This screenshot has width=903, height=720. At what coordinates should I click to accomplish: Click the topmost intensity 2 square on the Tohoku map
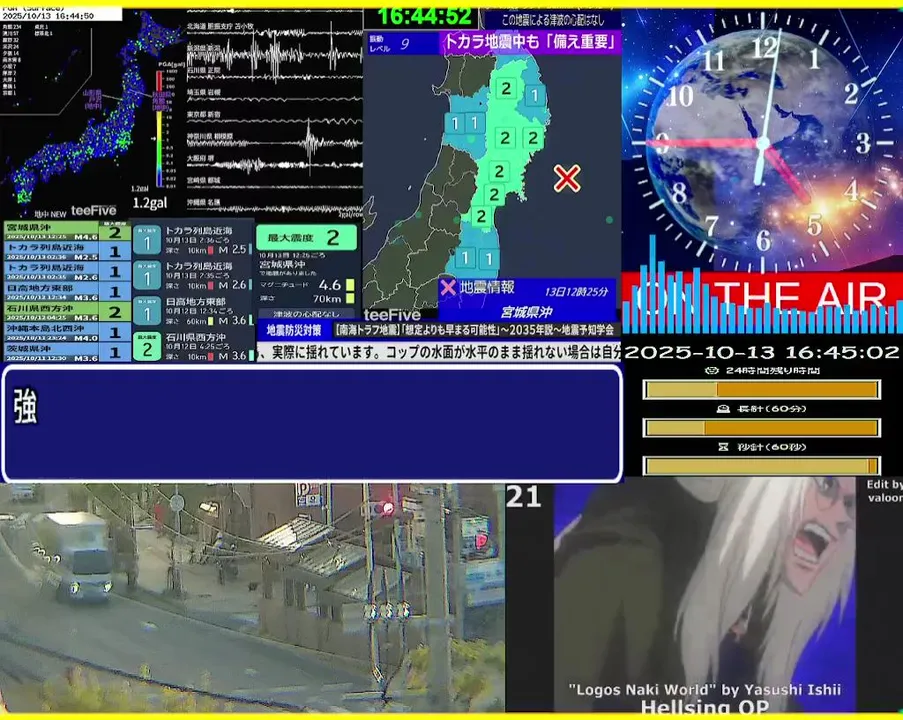[506, 89]
